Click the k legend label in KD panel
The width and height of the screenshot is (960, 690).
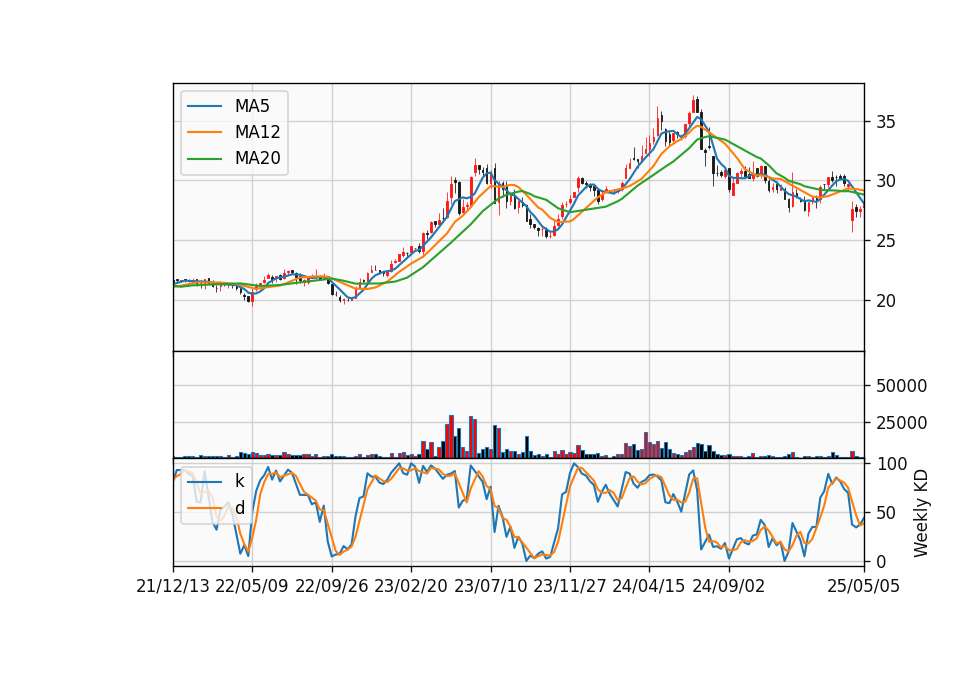click(x=239, y=481)
